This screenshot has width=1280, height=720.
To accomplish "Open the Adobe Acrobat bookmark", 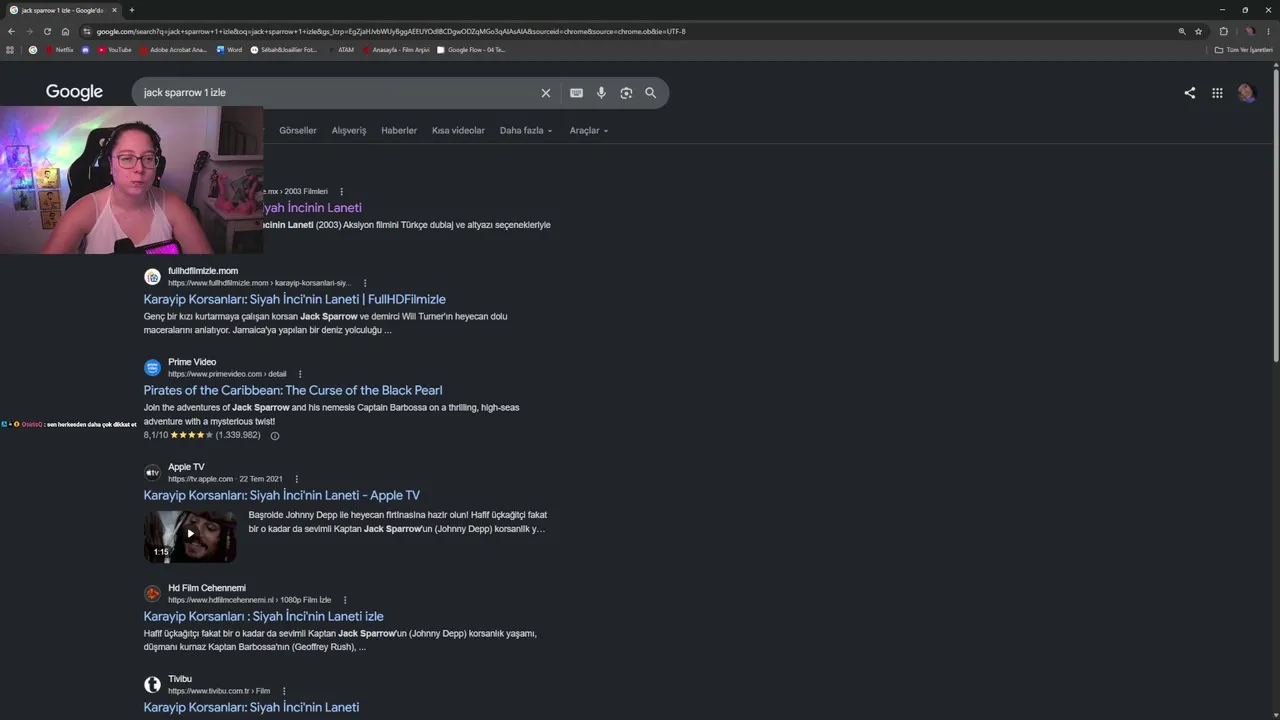I will [x=173, y=49].
